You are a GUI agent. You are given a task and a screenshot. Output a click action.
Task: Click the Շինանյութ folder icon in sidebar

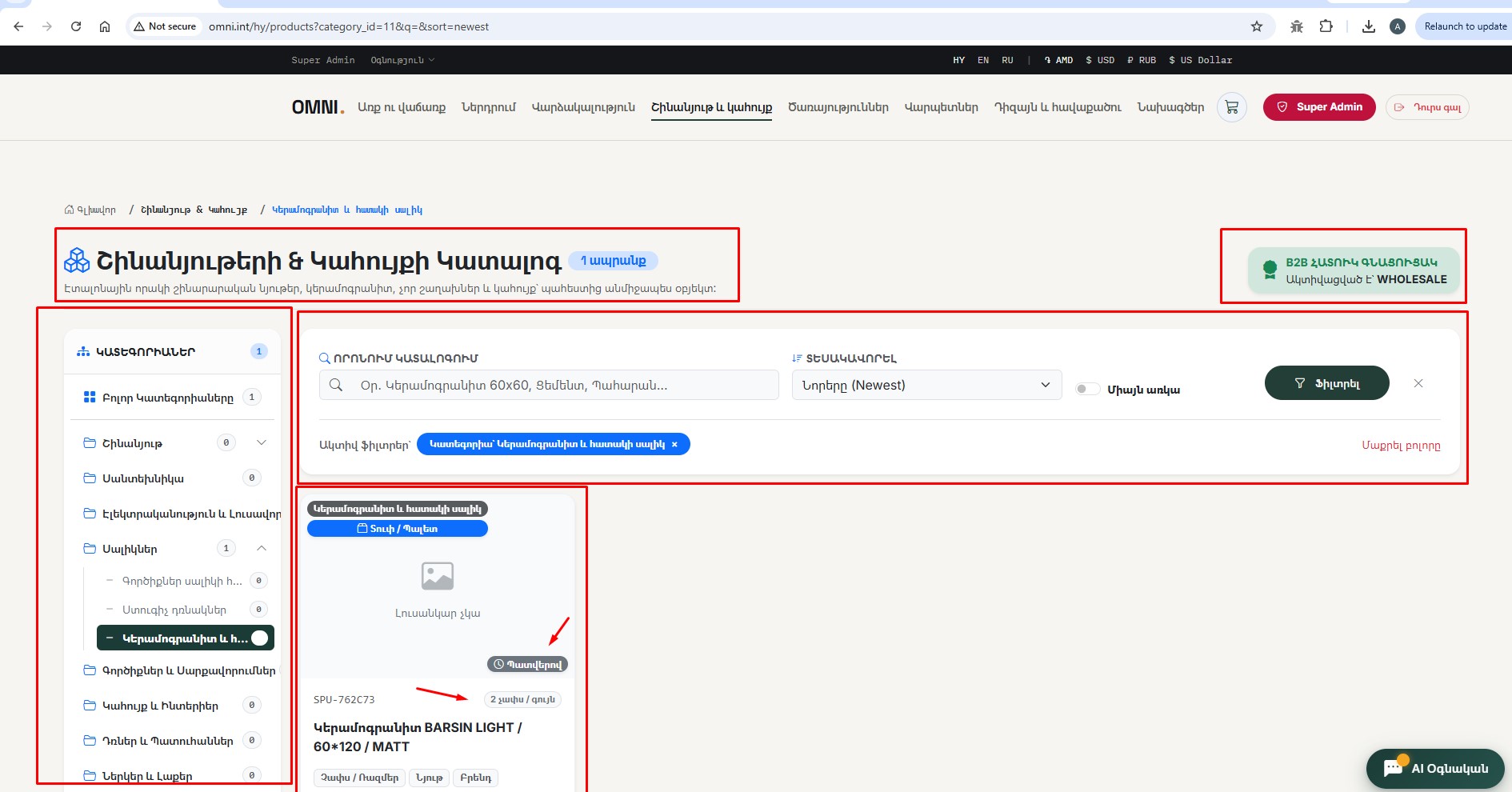click(90, 442)
